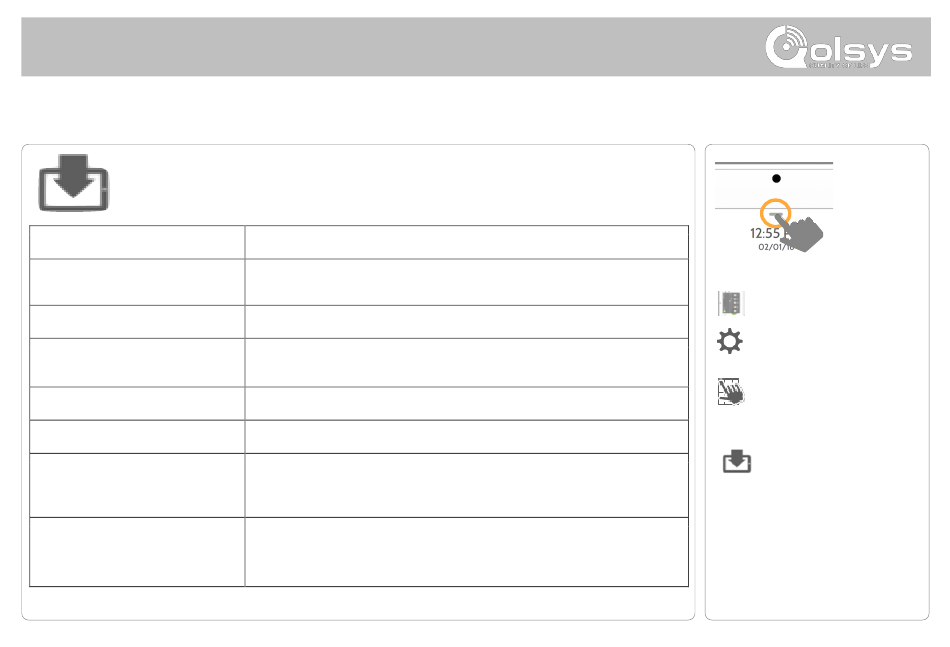
Task: Tap the pointing hand gesture icon
Action: click(x=800, y=233)
